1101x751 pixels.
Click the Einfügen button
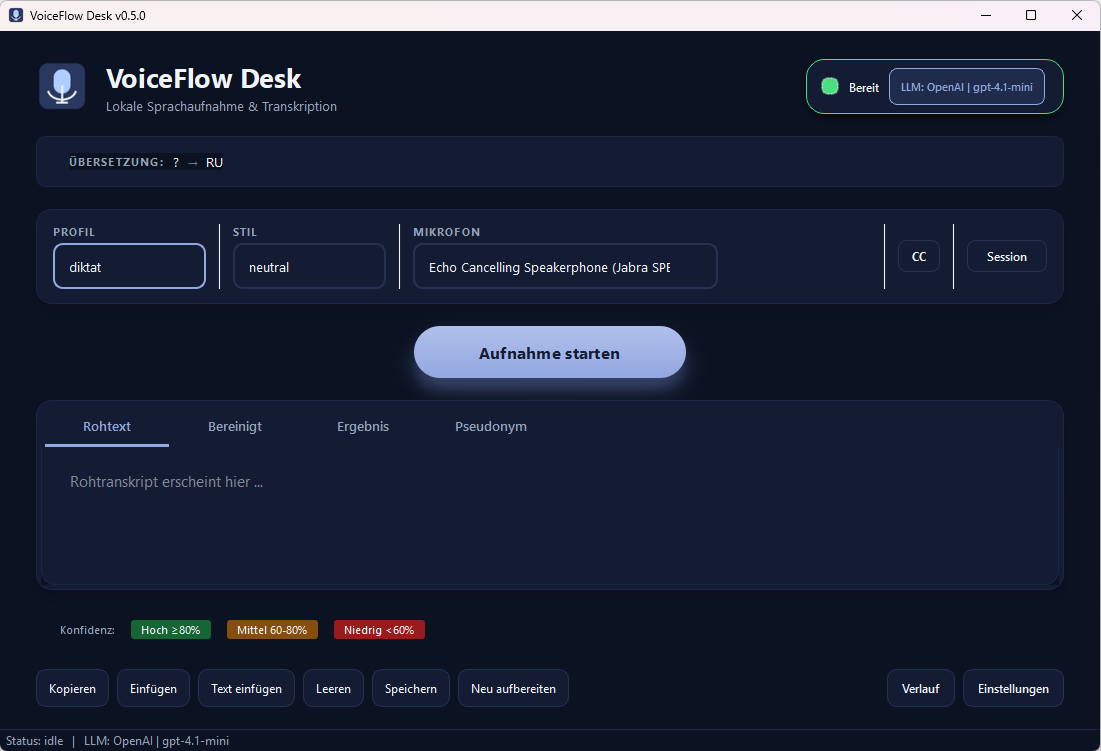tap(153, 689)
